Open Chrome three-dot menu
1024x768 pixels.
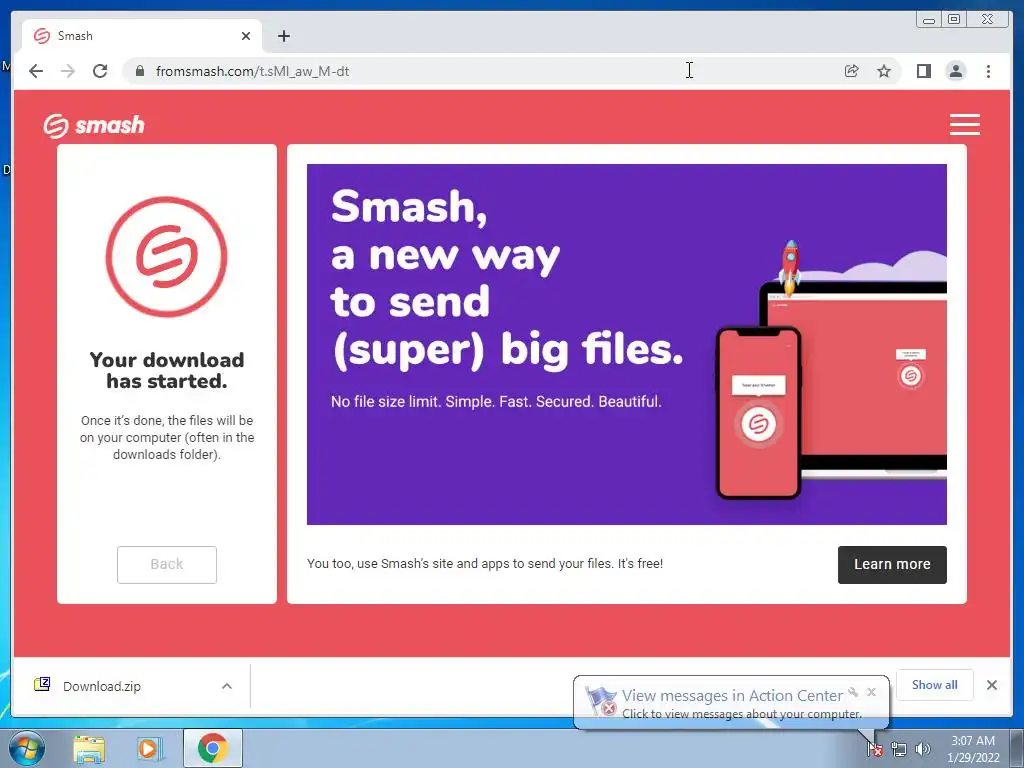[x=989, y=71]
